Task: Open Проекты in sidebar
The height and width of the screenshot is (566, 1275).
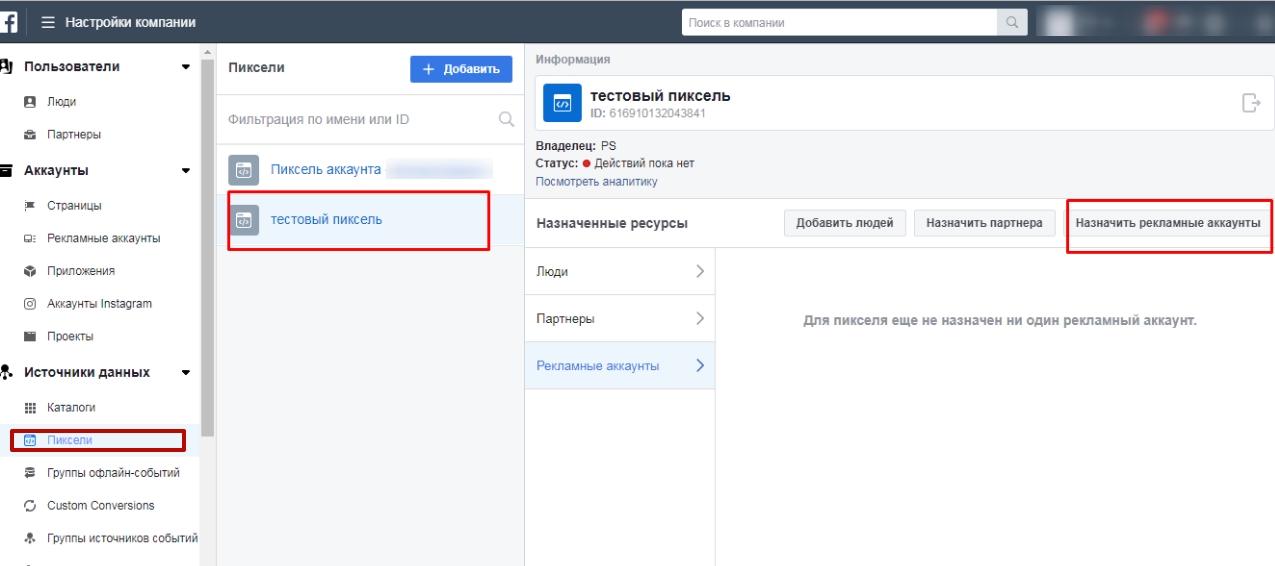Action: click(70, 337)
